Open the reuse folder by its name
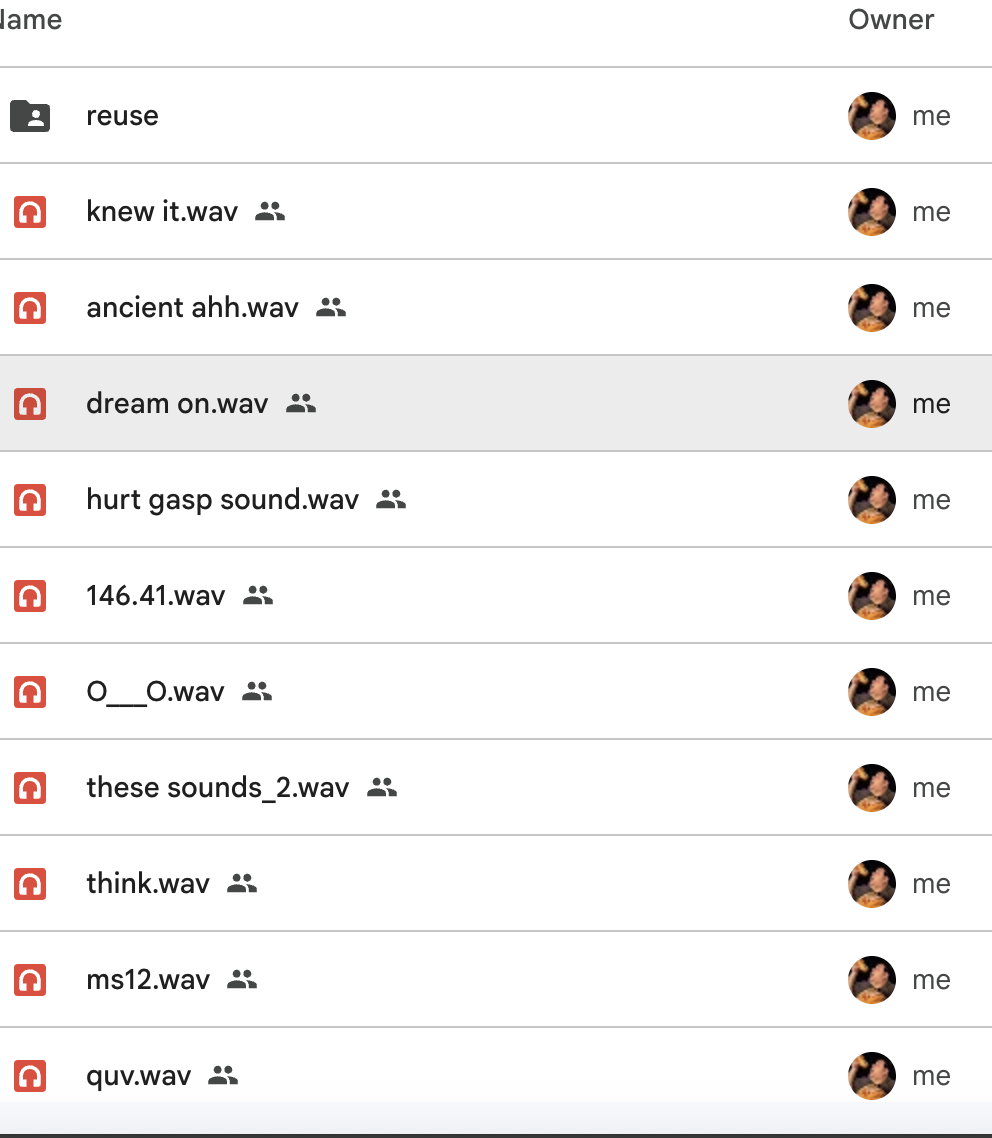 click(122, 116)
